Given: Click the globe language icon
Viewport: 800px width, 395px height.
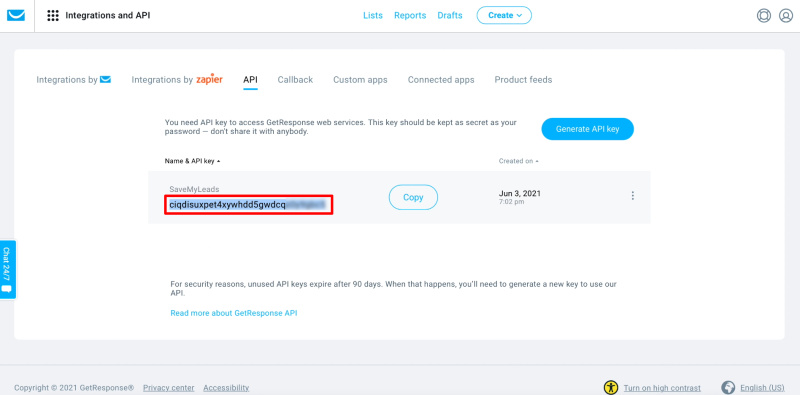Looking at the screenshot, I should point(728,387).
